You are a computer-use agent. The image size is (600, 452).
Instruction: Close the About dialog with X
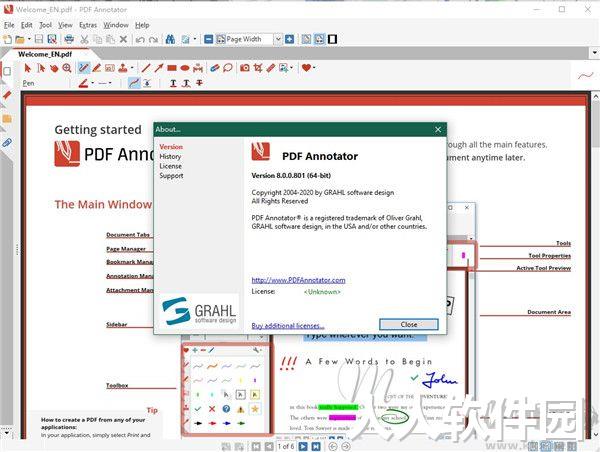[438, 130]
